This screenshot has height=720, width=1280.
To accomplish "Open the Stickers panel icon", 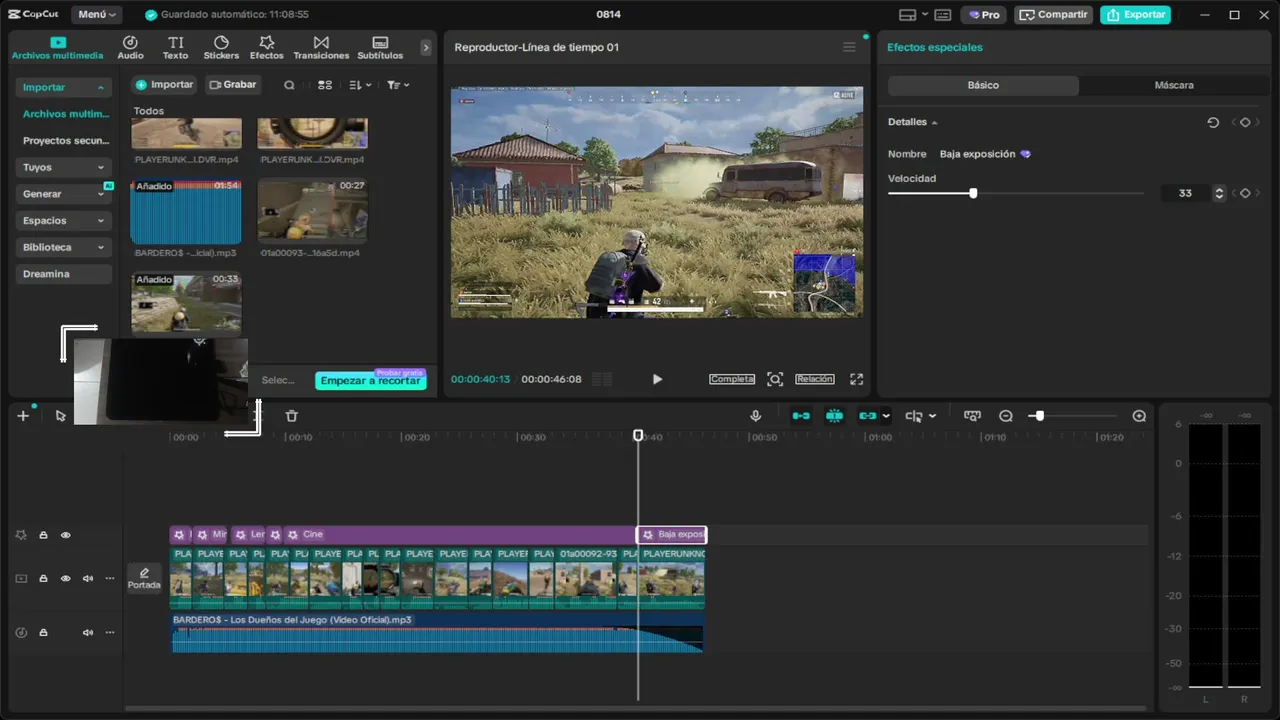I will (221, 47).
